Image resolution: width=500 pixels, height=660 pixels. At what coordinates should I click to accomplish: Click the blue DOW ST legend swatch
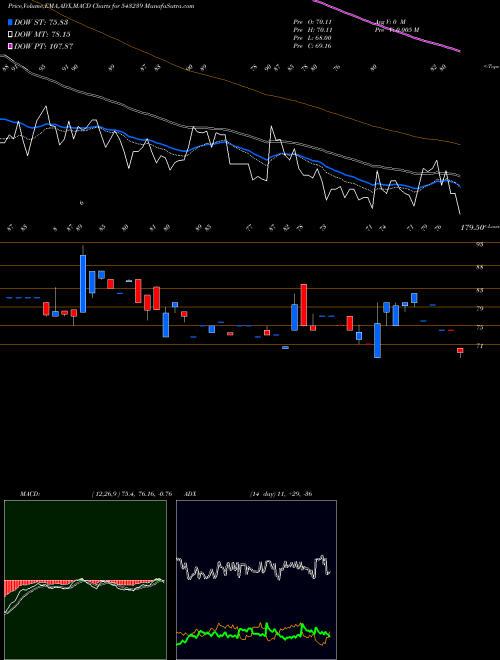tap(10, 22)
